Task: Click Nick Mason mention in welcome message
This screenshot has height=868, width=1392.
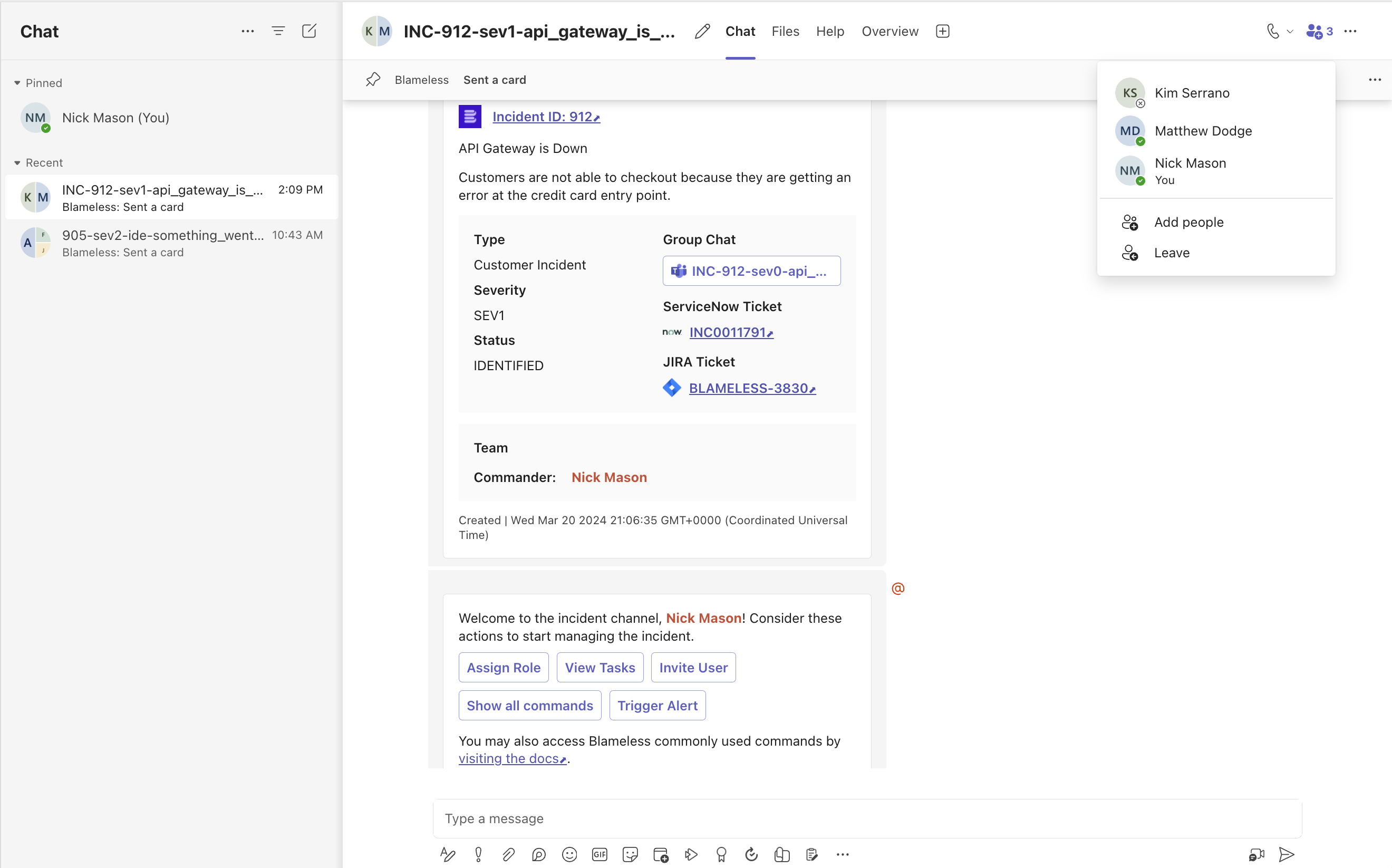Action: (x=703, y=618)
